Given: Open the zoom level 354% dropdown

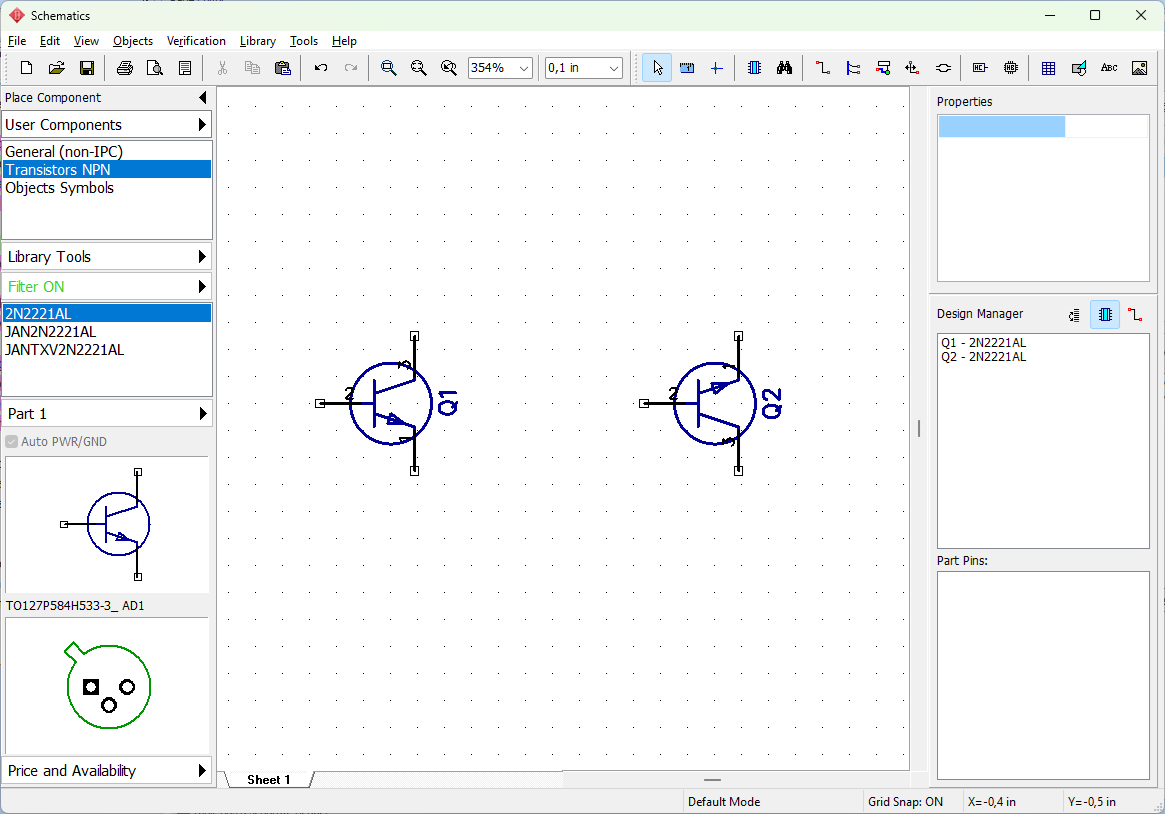Looking at the screenshot, I should [524, 68].
